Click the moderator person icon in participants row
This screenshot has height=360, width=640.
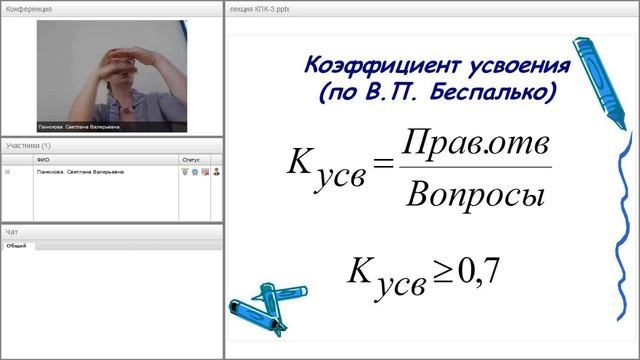(216, 172)
